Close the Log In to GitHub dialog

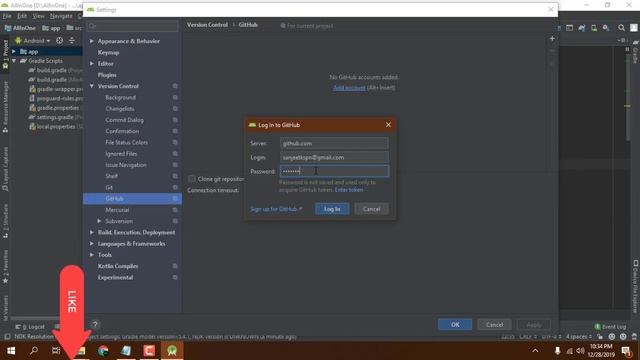388,125
